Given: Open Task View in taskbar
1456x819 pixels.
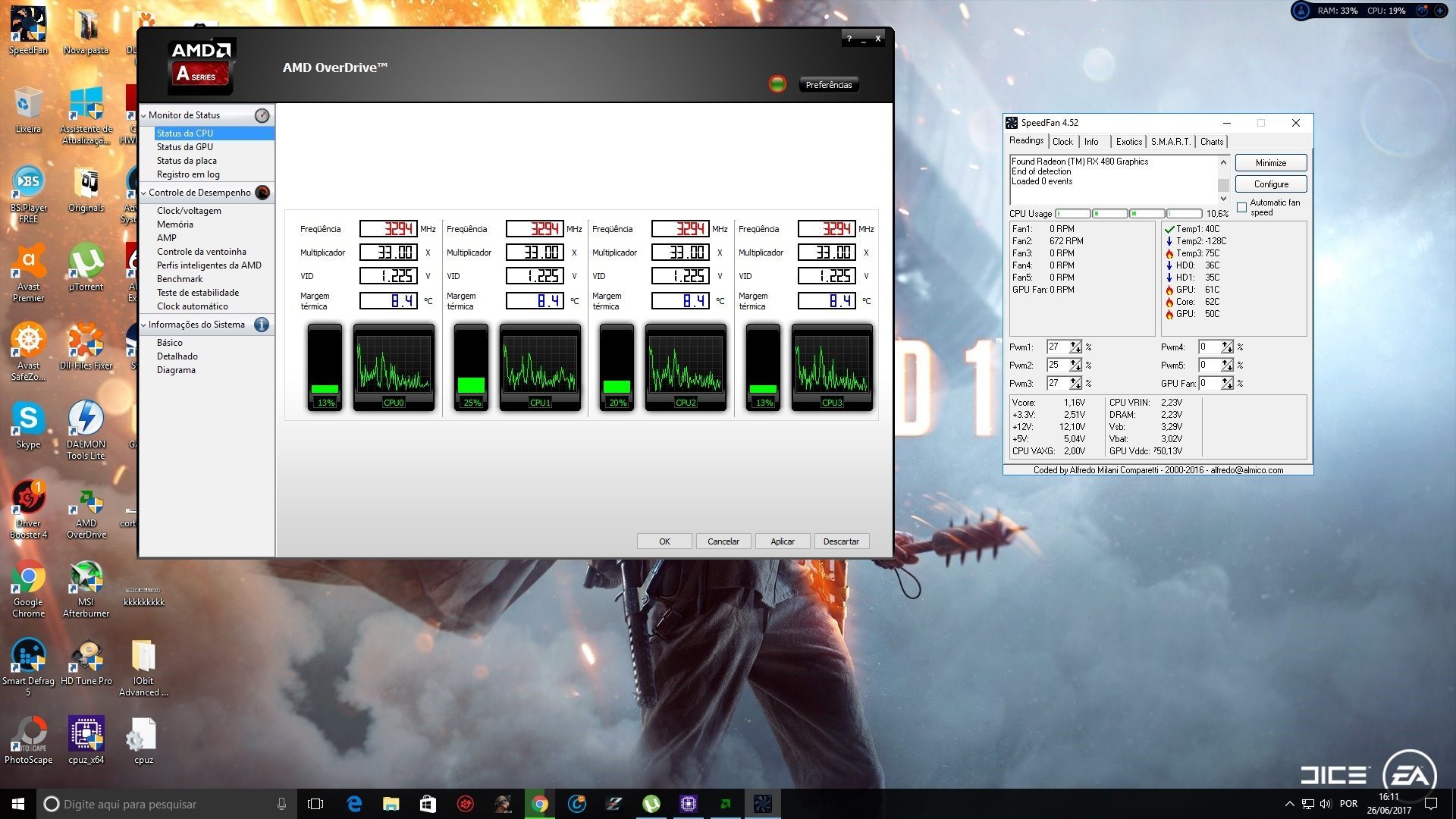Looking at the screenshot, I should 315,804.
